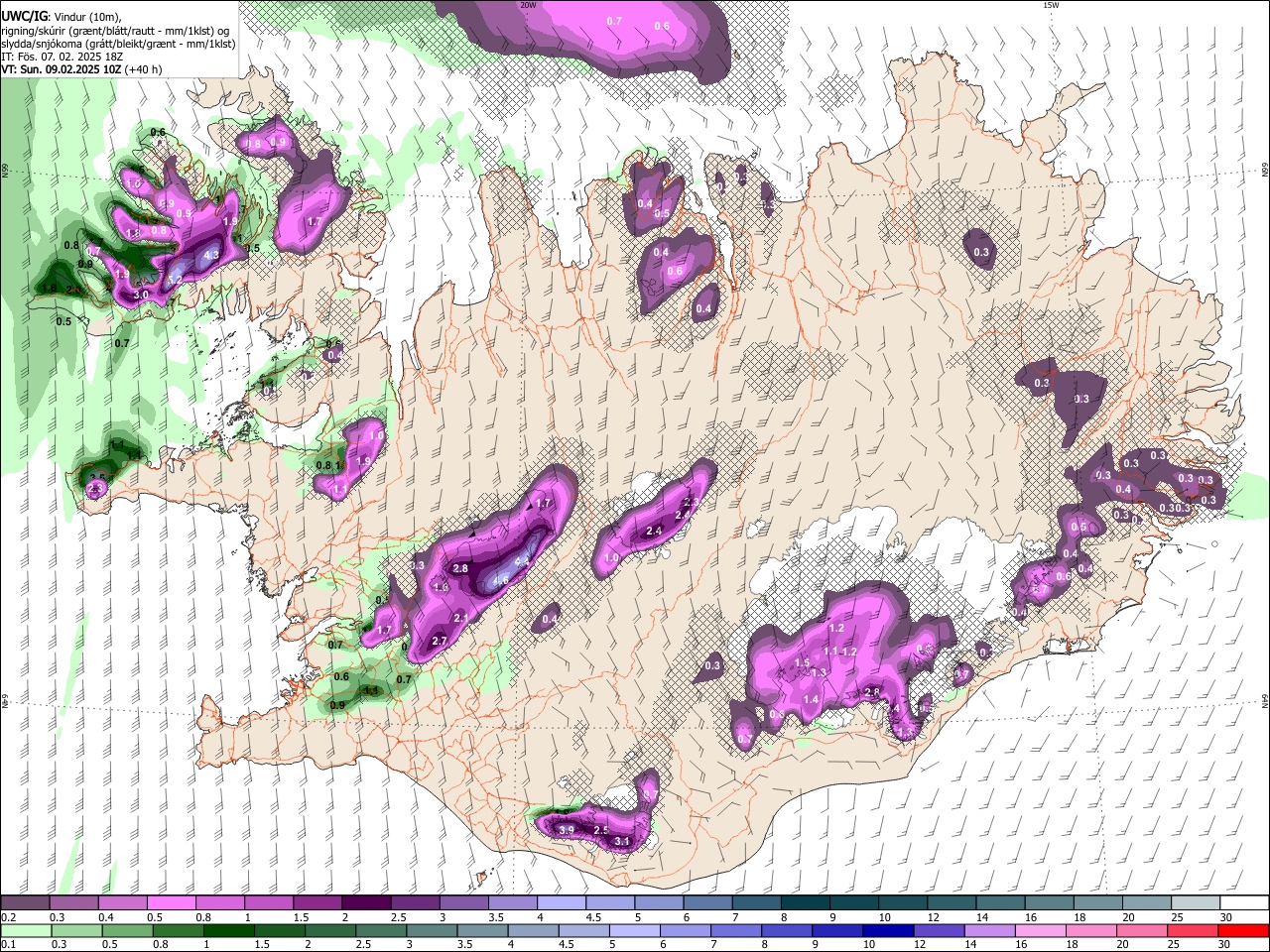Click the 3.0 value in the Westfjords
Screen dimensions: 1270x952
pyautogui.click(x=141, y=295)
